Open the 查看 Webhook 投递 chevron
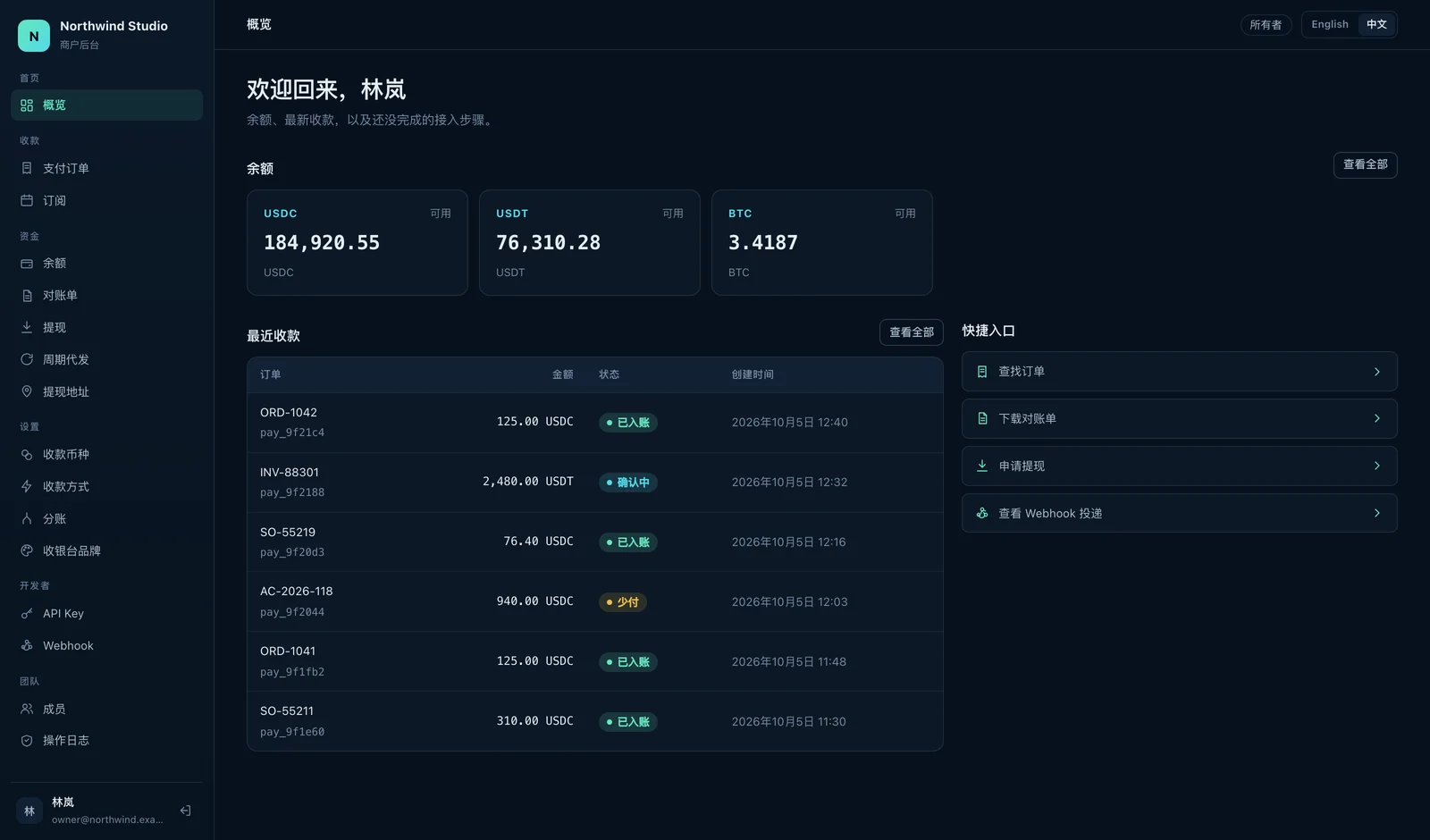Screen dimensions: 1430x840 (x=1376, y=513)
